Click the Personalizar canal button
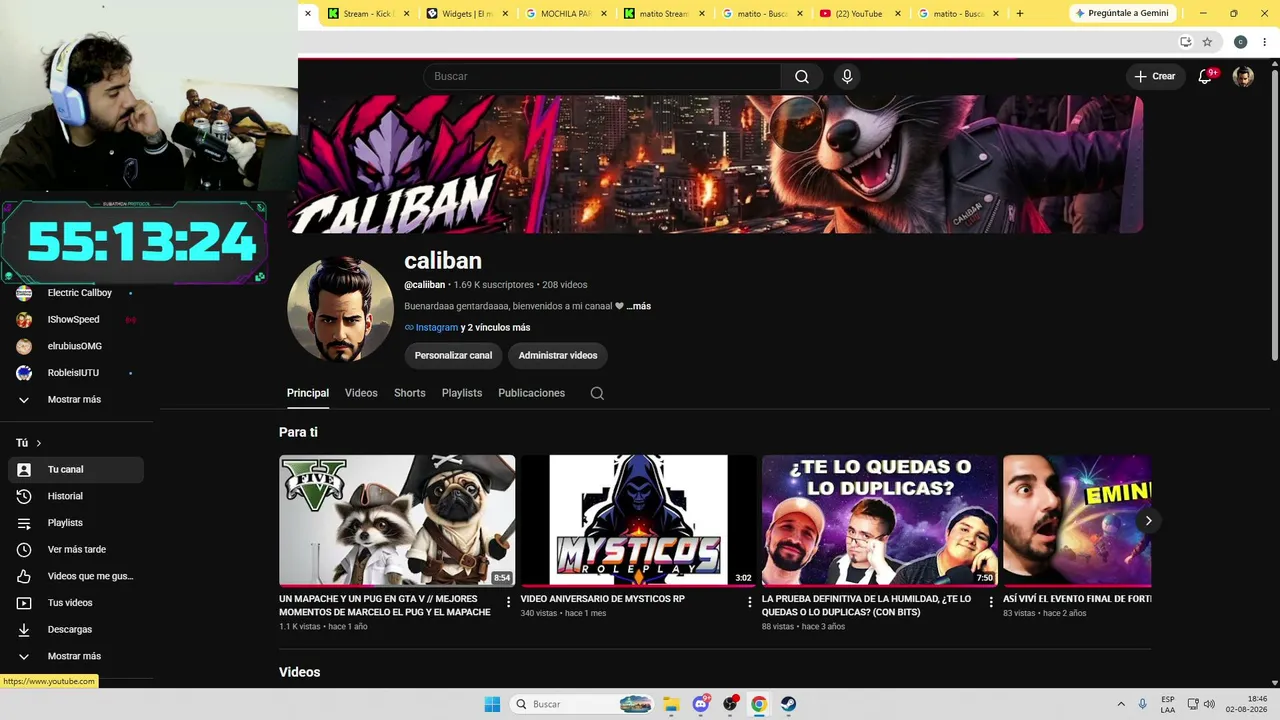Screen dimensions: 1280x720 pyautogui.click(x=454, y=355)
